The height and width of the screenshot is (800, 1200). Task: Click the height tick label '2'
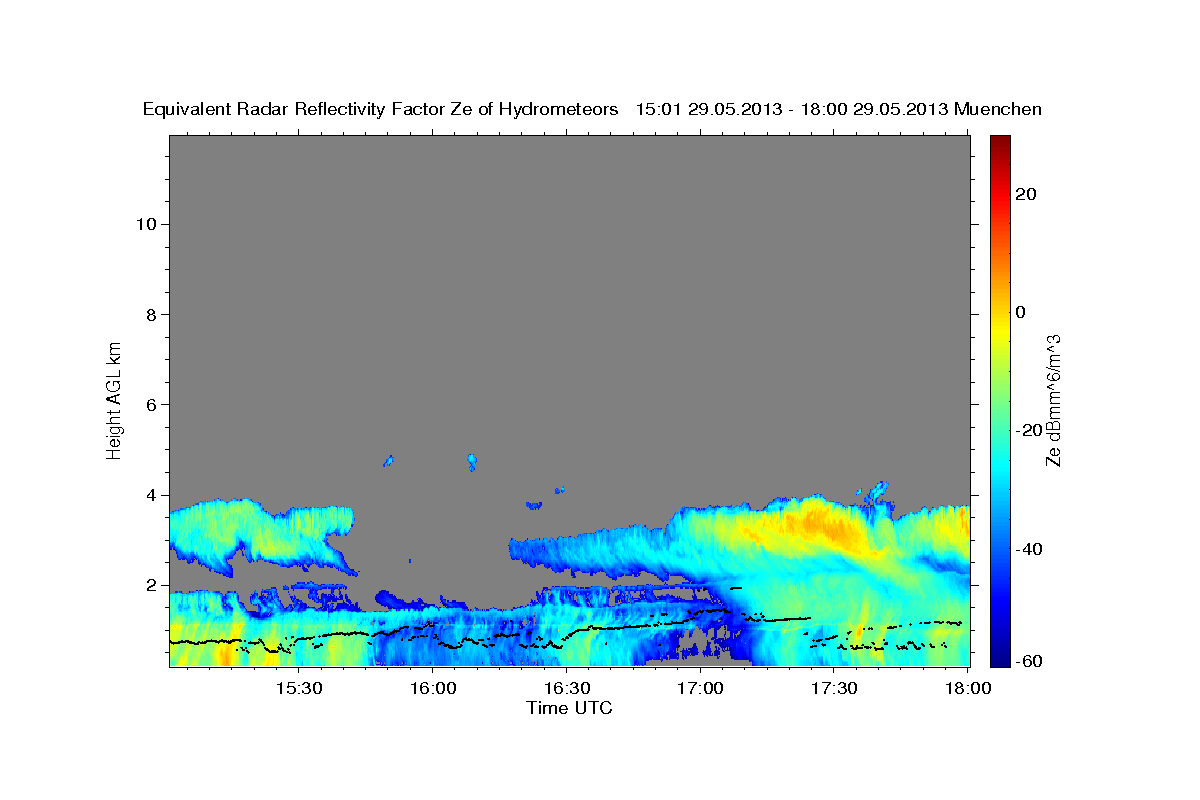point(149,585)
